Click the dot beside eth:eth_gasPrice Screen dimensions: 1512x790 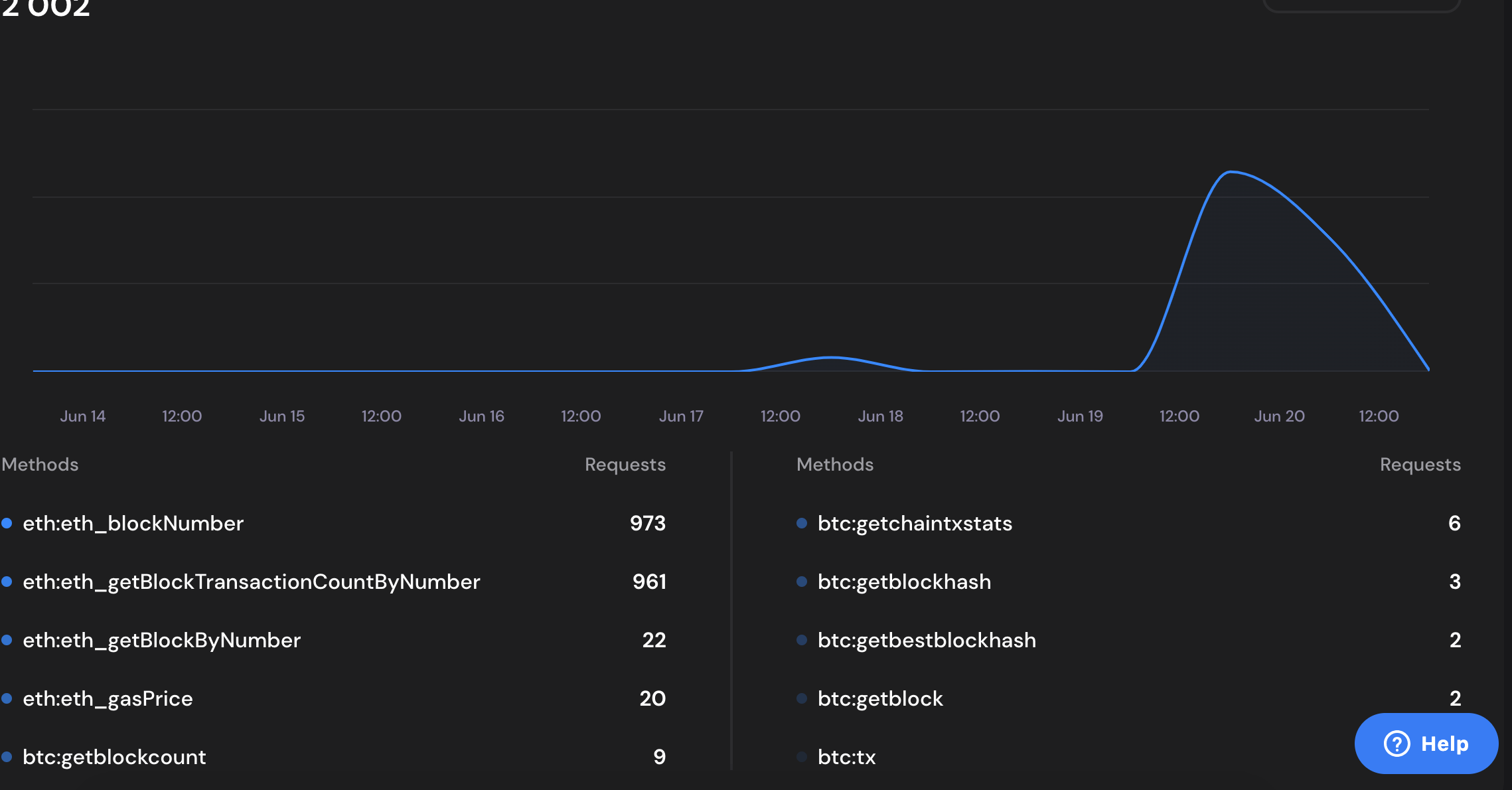click(x=7, y=699)
